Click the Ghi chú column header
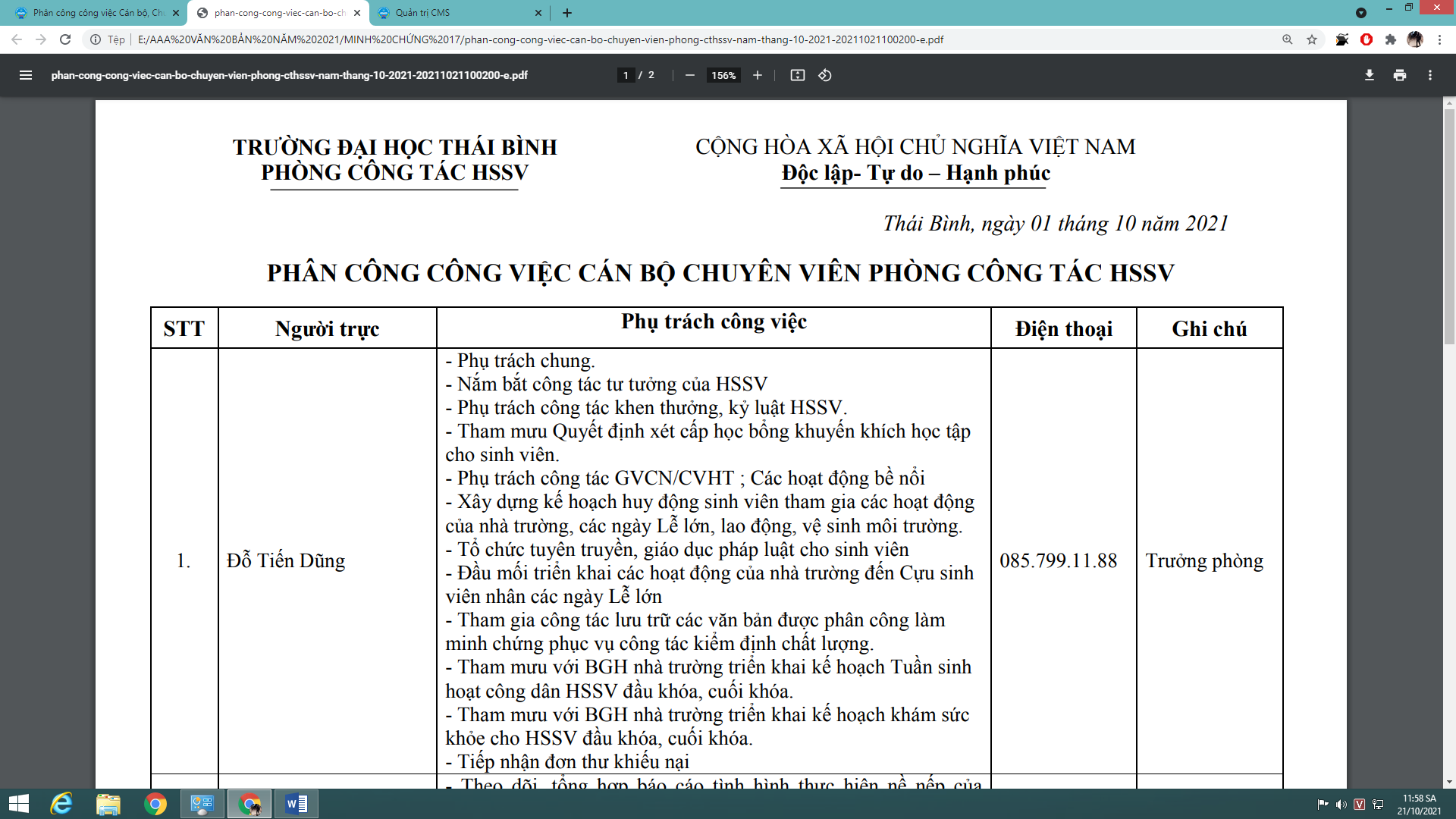The width and height of the screenshot is (1456, 819). [x=1209, y=328]
